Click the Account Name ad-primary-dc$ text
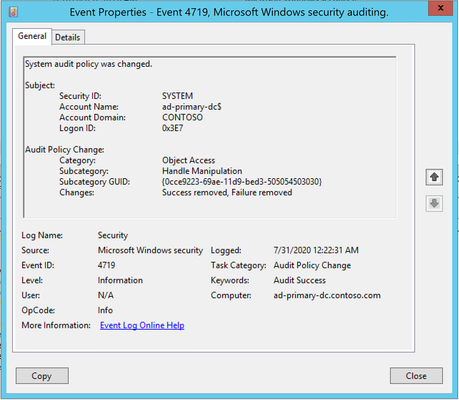This screenshot has width=459, height=400. [192, 107]
